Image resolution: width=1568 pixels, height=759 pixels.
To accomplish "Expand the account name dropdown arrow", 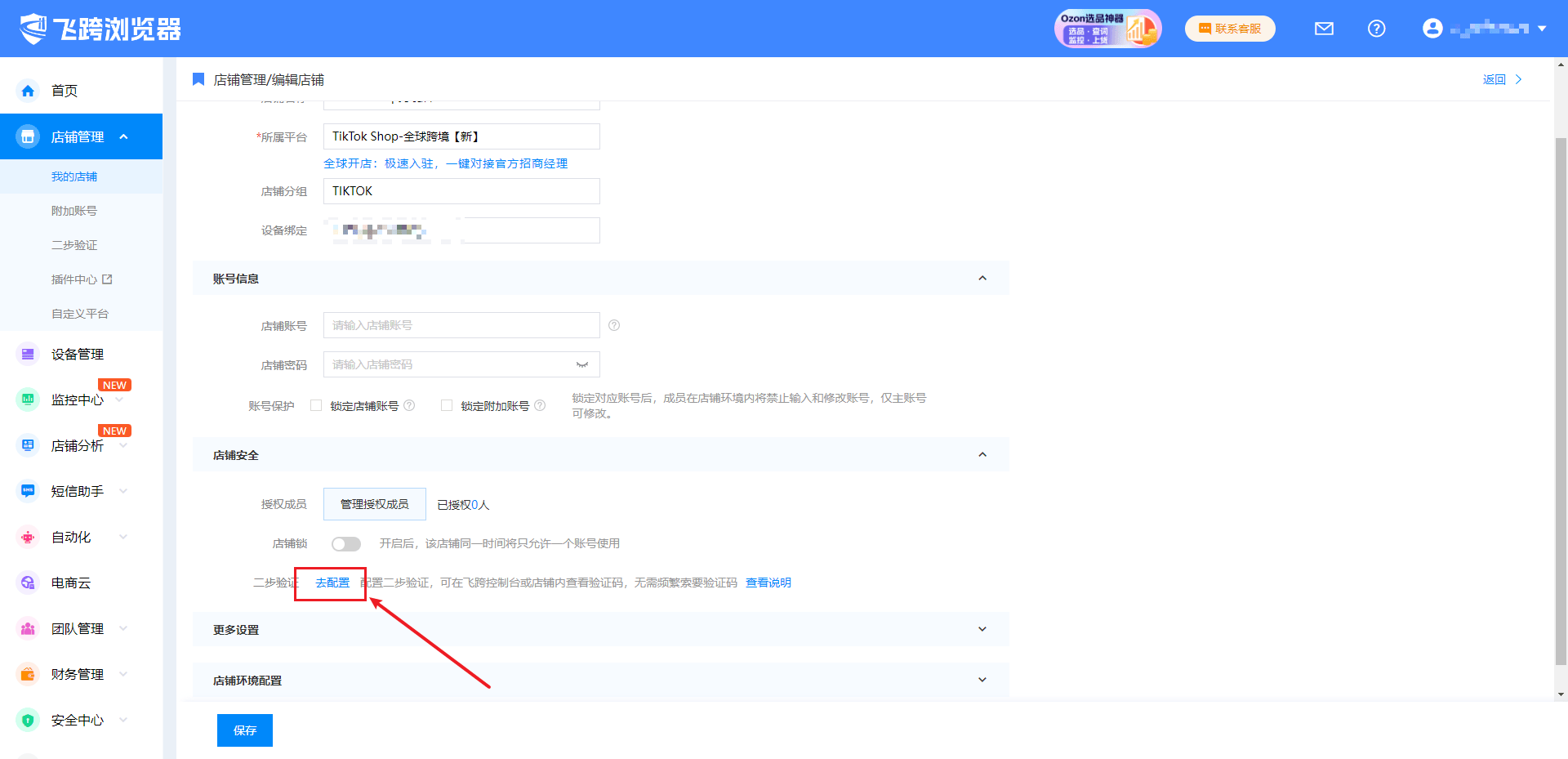I will click(1542, 29).
